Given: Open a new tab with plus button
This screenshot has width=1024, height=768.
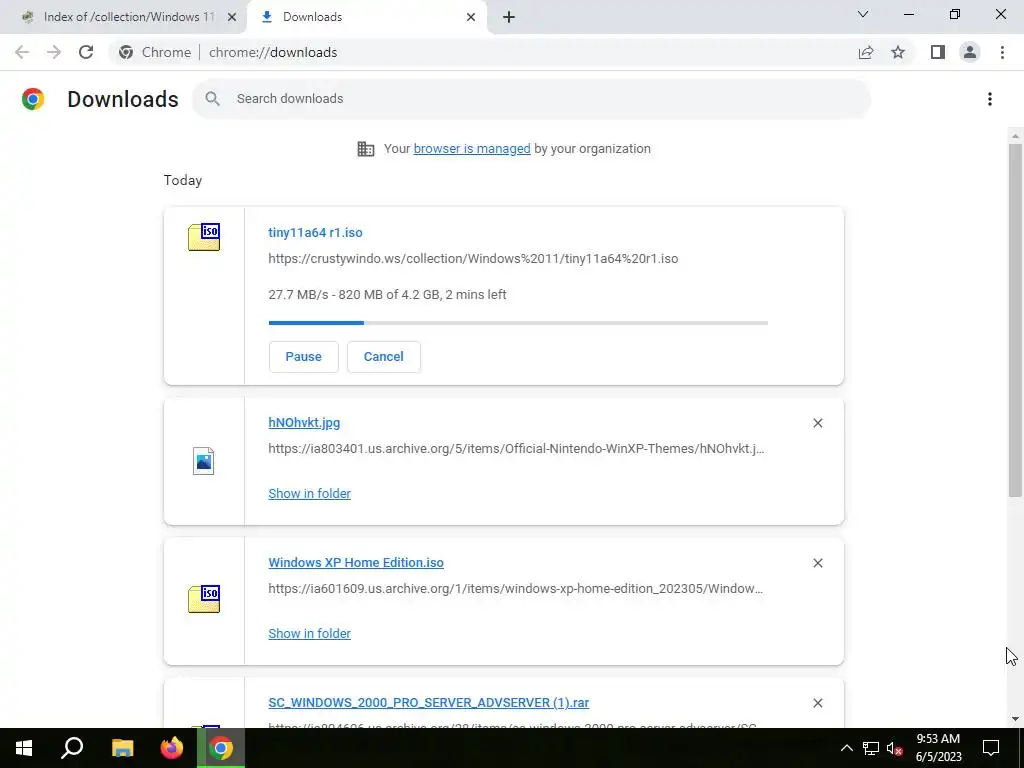Looking at the screenshot, I should point(509,17).
